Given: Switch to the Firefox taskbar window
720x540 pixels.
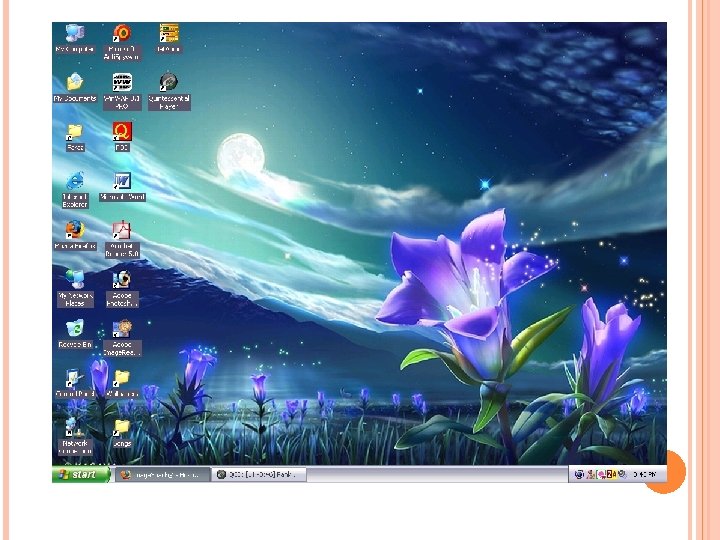Looking at the screenshot, I should [x=163, y=474].
